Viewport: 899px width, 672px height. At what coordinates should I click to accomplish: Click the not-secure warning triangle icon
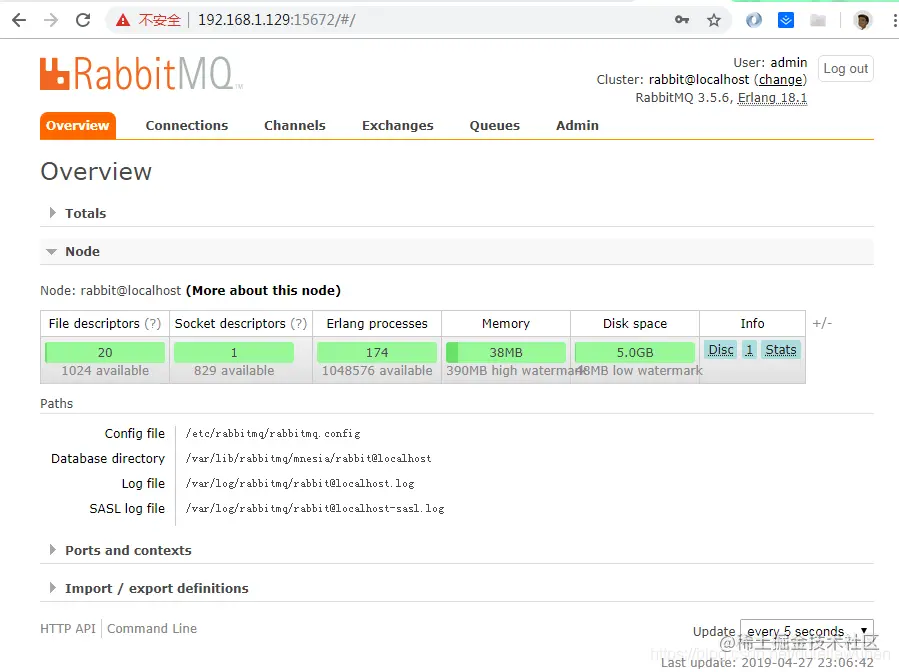coord(123,20)
